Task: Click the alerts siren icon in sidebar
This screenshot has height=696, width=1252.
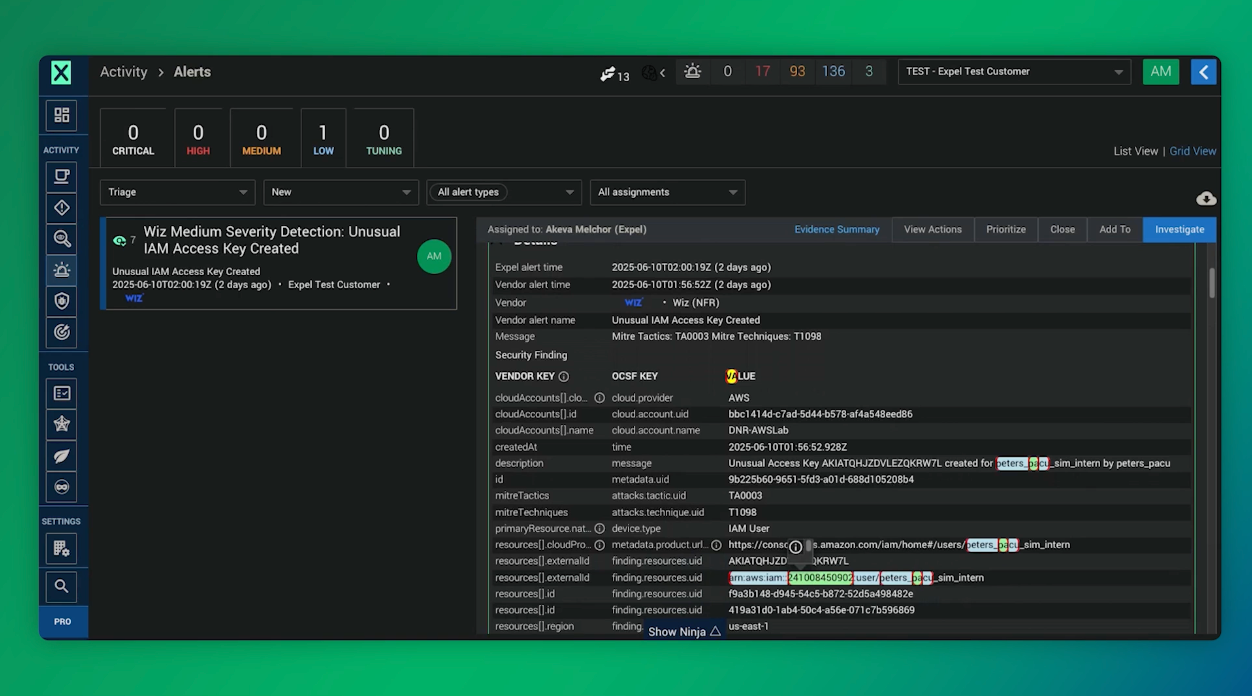Action: pos(61,270)
